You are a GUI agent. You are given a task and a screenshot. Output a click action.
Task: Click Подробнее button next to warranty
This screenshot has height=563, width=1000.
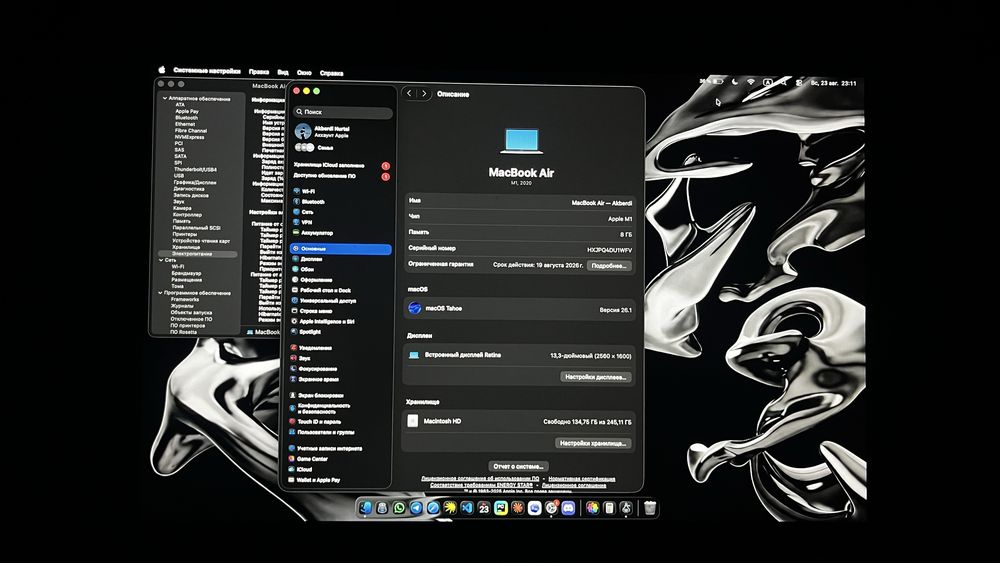(609, 265)
